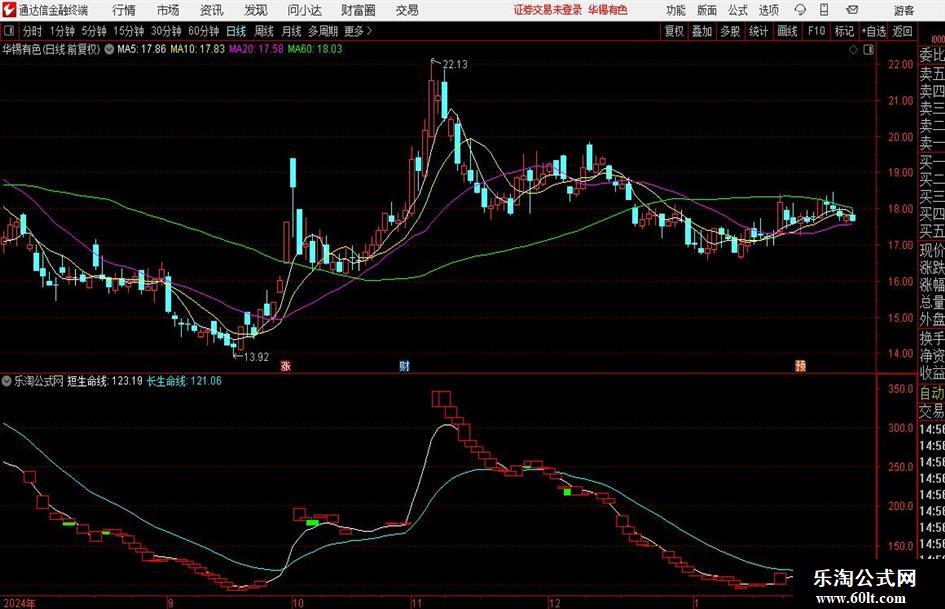Open the 多周期 multi-period view
Screen dimensions: 945x609
click(x=323, y=31)
